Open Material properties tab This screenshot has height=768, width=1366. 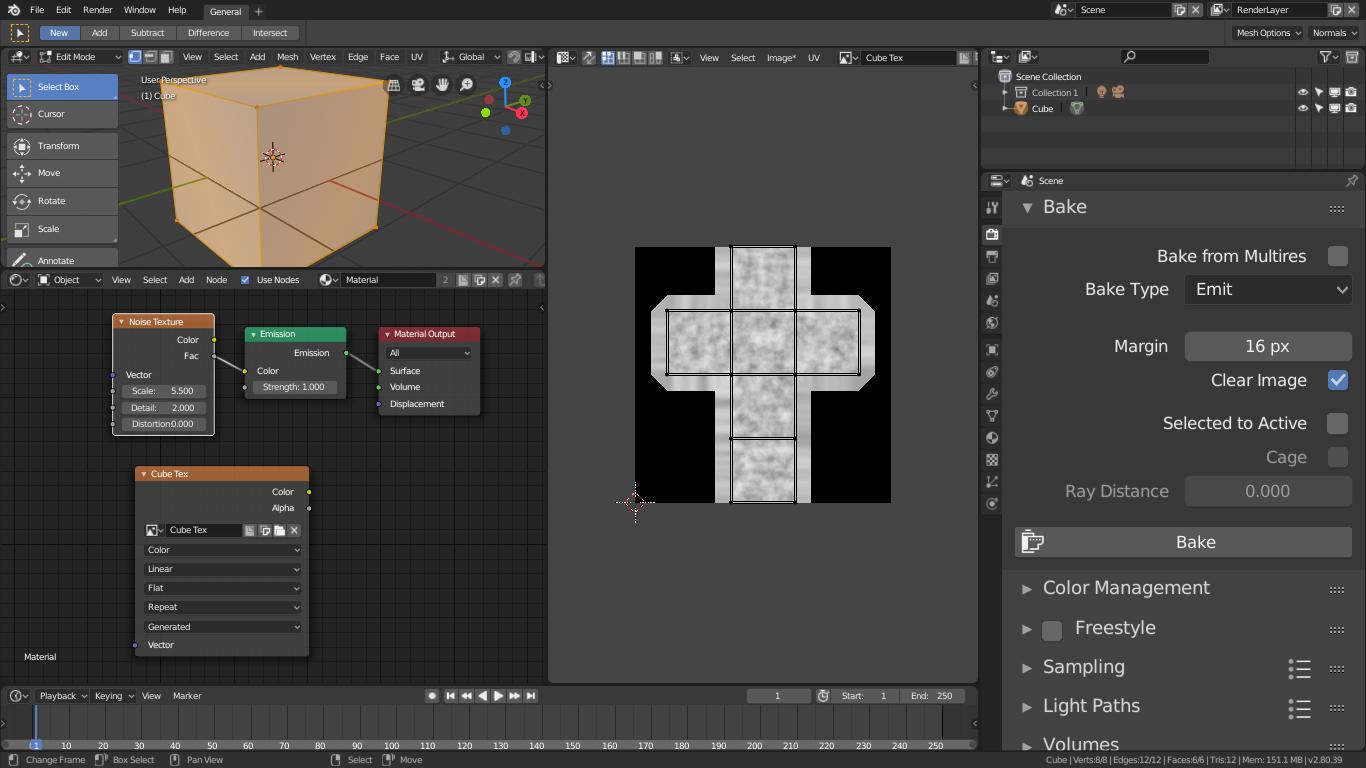[992, 438]
